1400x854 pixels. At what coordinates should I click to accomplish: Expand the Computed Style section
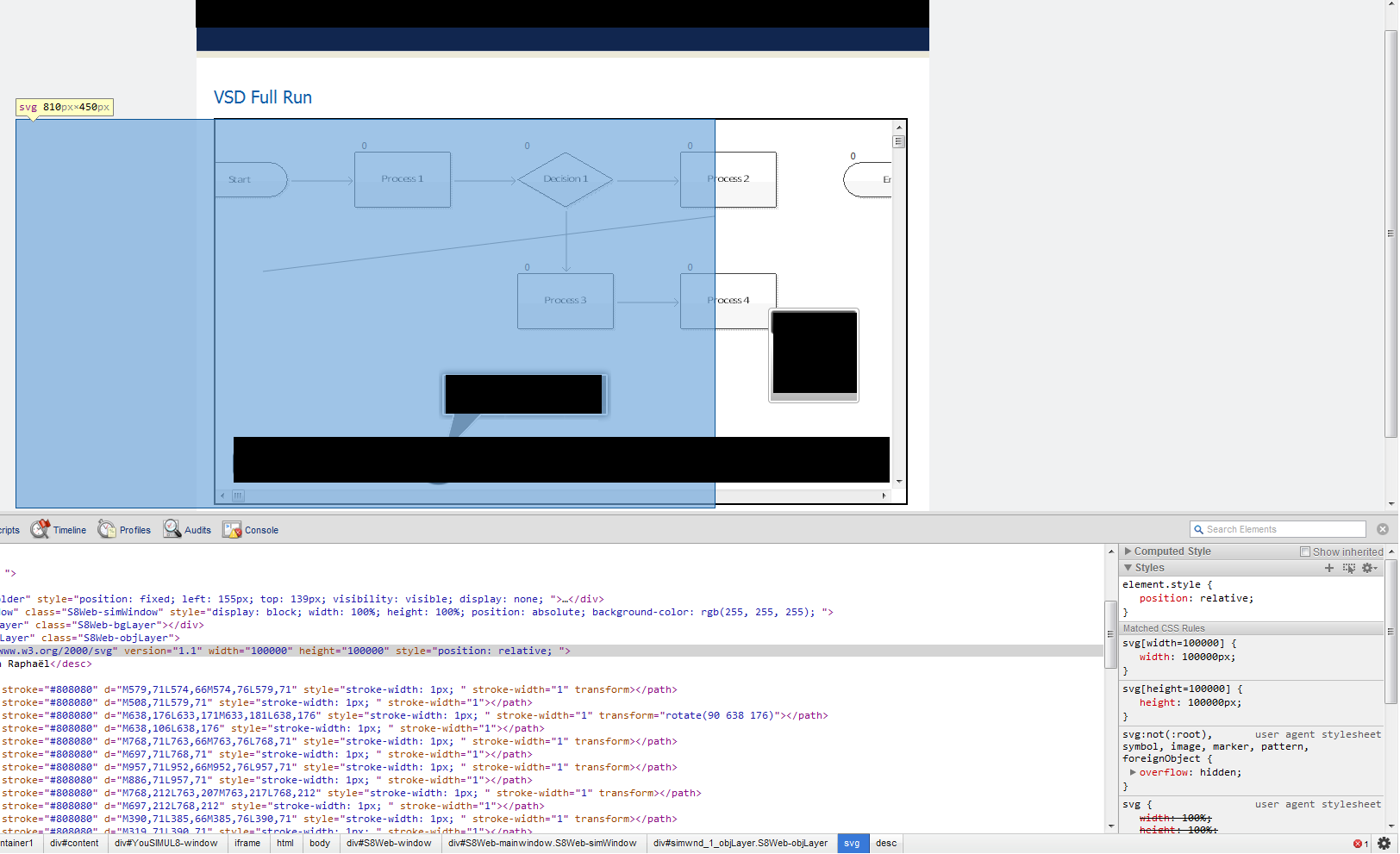coord(1129,551)
